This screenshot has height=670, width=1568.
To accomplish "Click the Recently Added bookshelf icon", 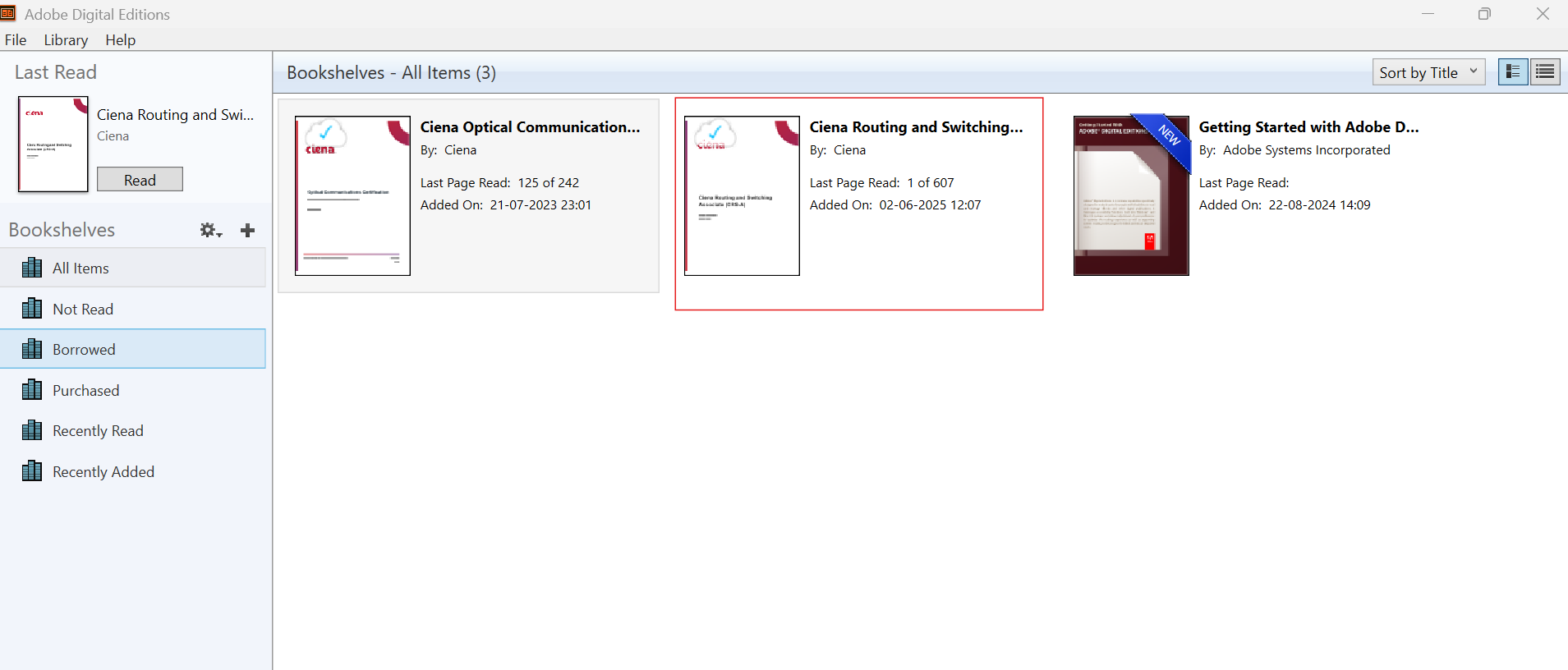I will tap(32, 471).
